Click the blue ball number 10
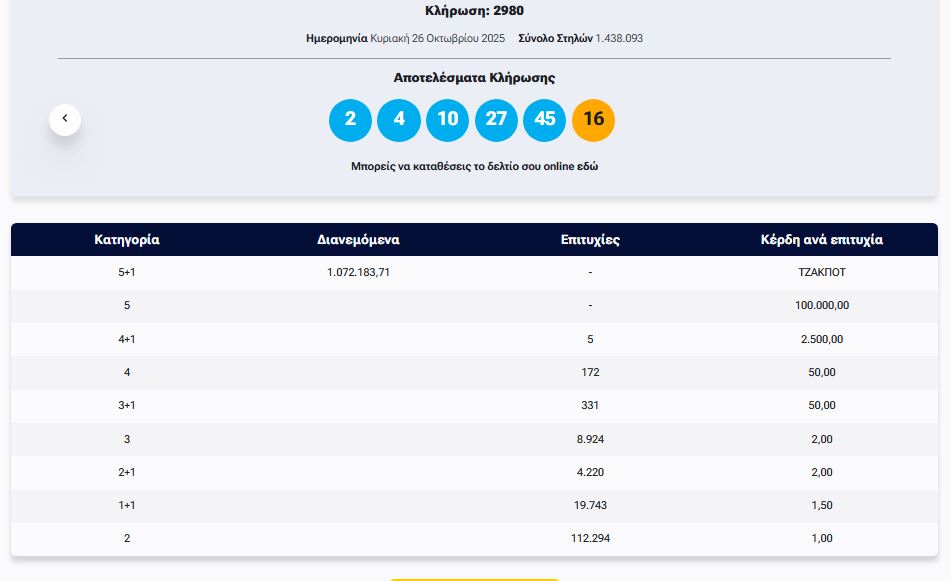Image resolution: width=951 pixels, height=581 pixels. pyautogui.click(x=447, y=120)
